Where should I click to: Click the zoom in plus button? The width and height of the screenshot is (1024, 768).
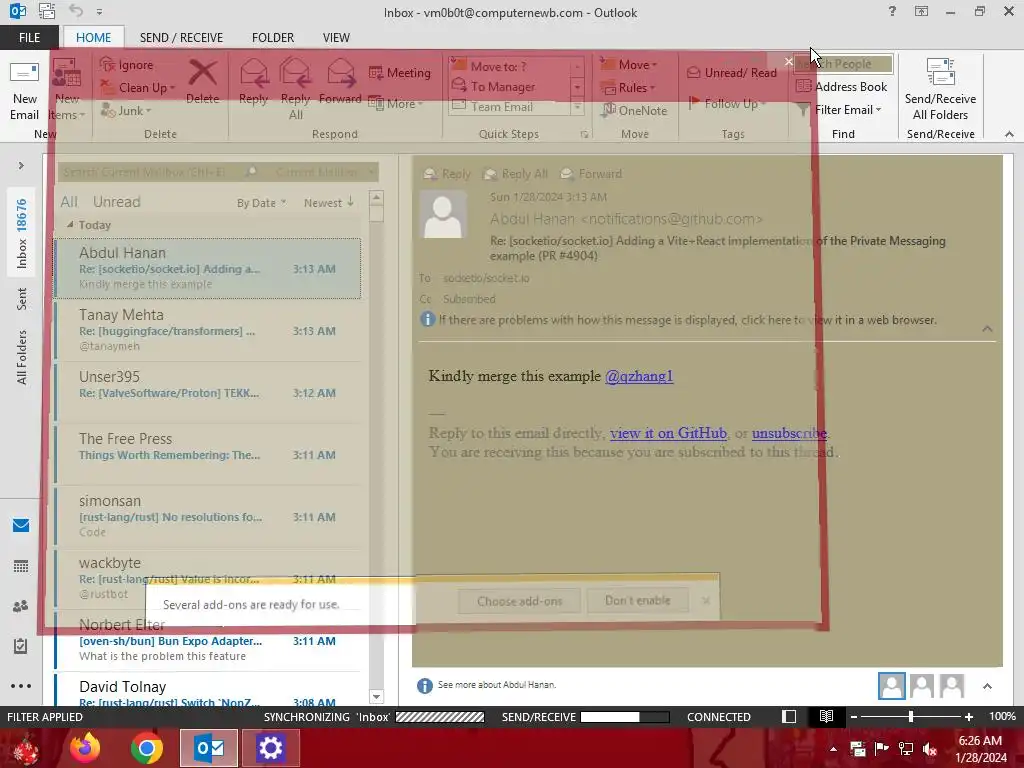(968, 716)
